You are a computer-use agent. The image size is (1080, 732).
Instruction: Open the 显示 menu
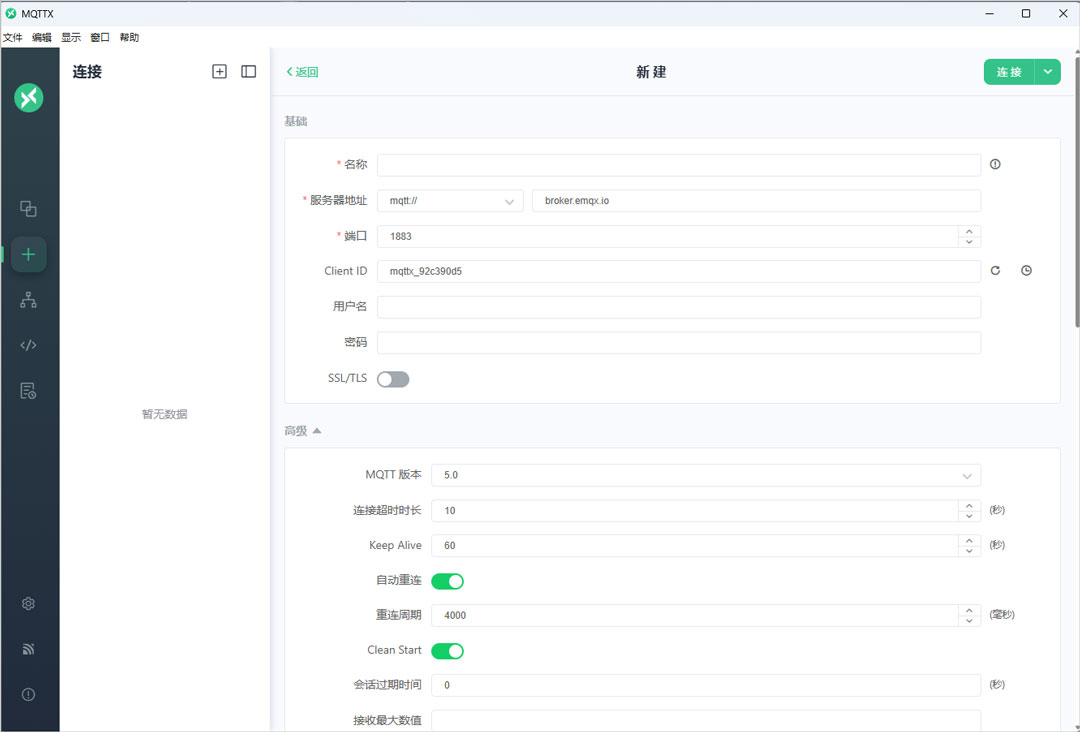[x=71, y=37]
